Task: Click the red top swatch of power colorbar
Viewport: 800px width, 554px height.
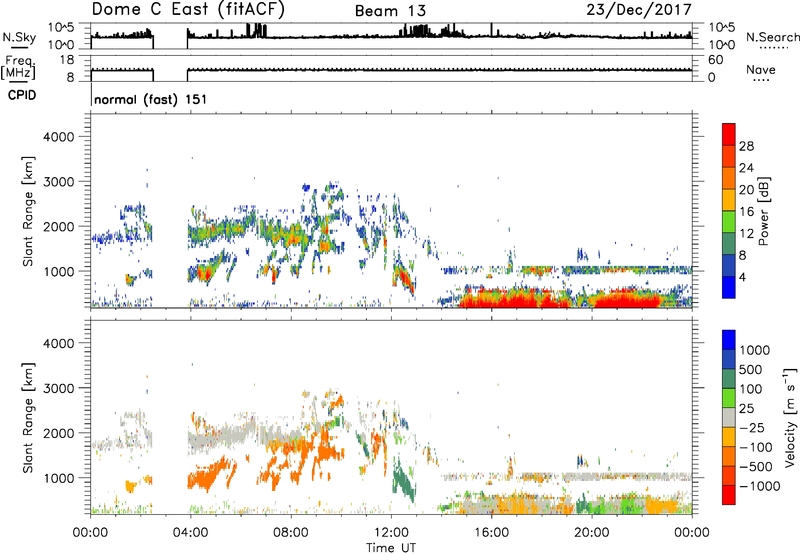Action: pyautogui.click(x=729, y=134)
